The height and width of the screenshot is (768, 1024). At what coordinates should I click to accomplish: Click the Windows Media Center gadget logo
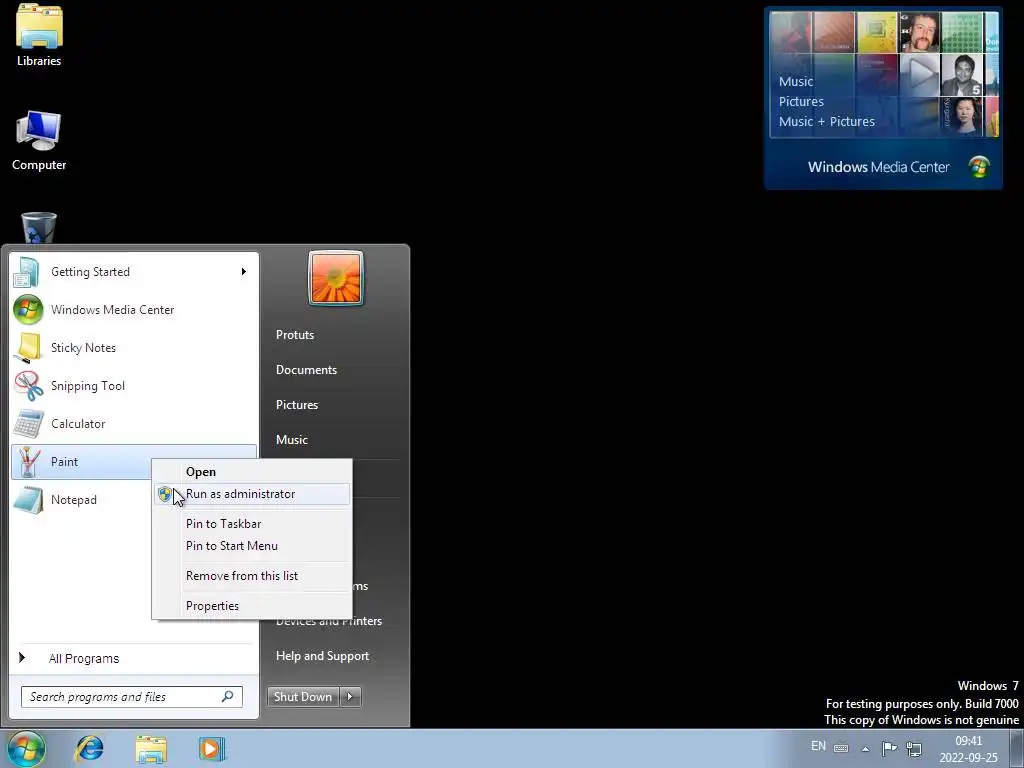pyautogui.click(x=979, y=167)
